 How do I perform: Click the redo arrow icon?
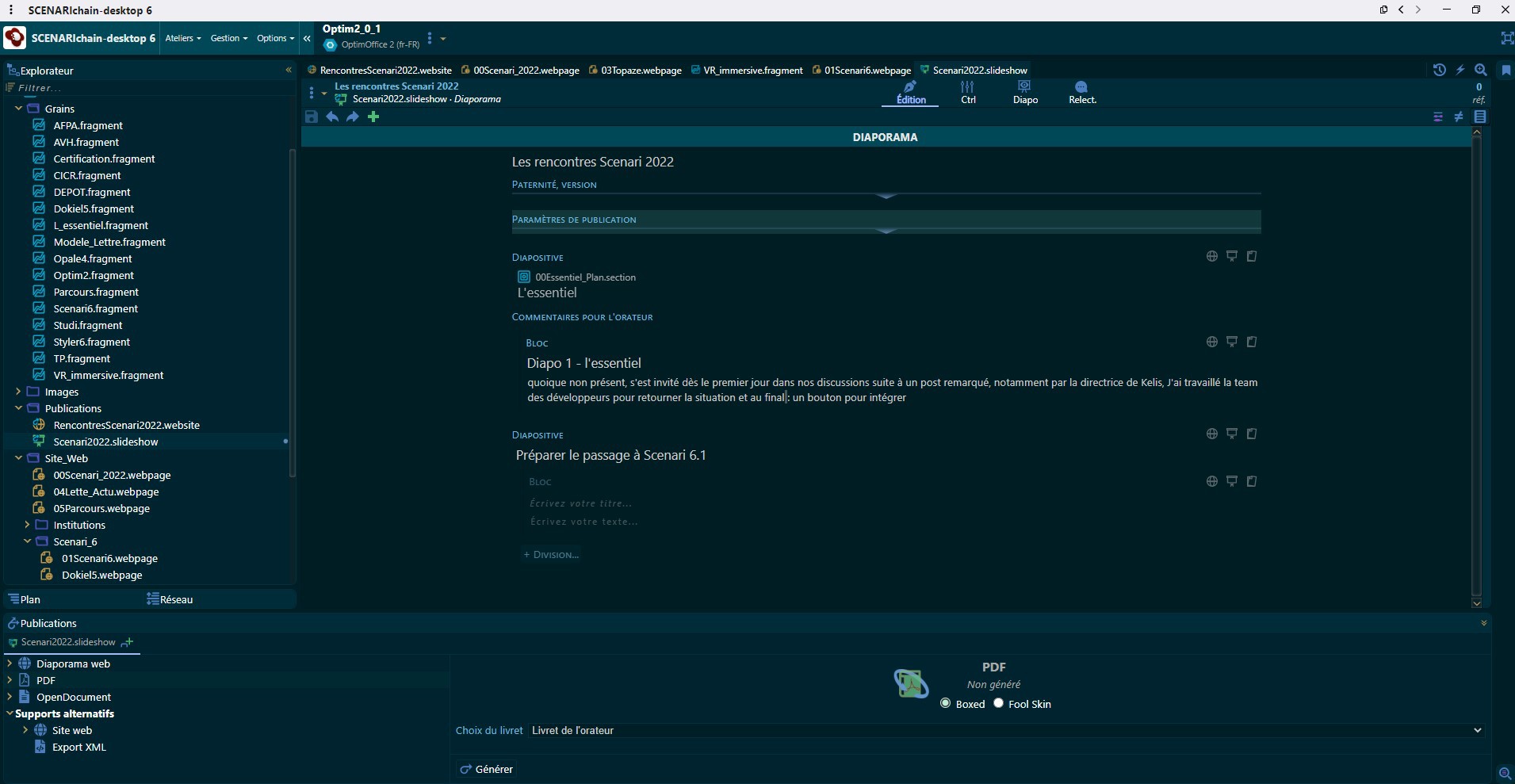coord(353,117)
